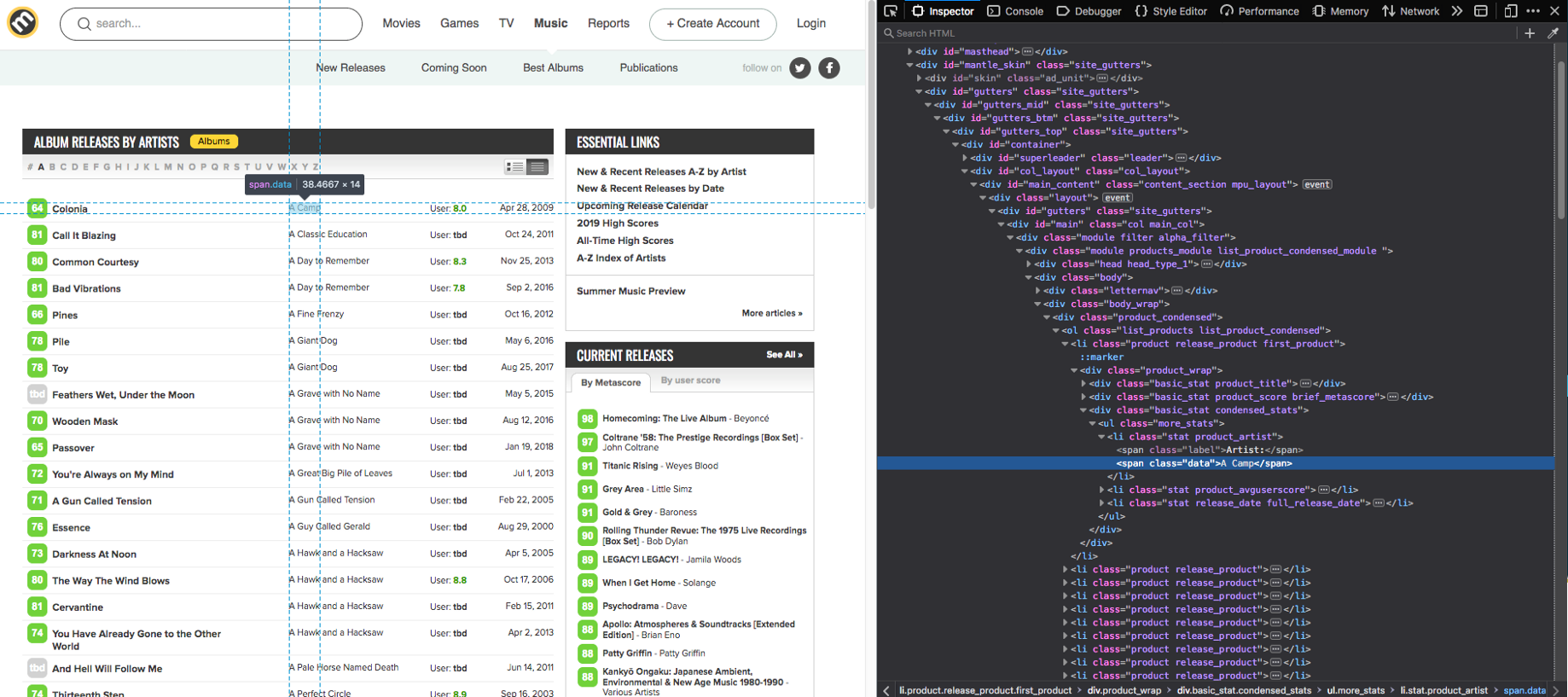Open the Games menu

[459, 24]
